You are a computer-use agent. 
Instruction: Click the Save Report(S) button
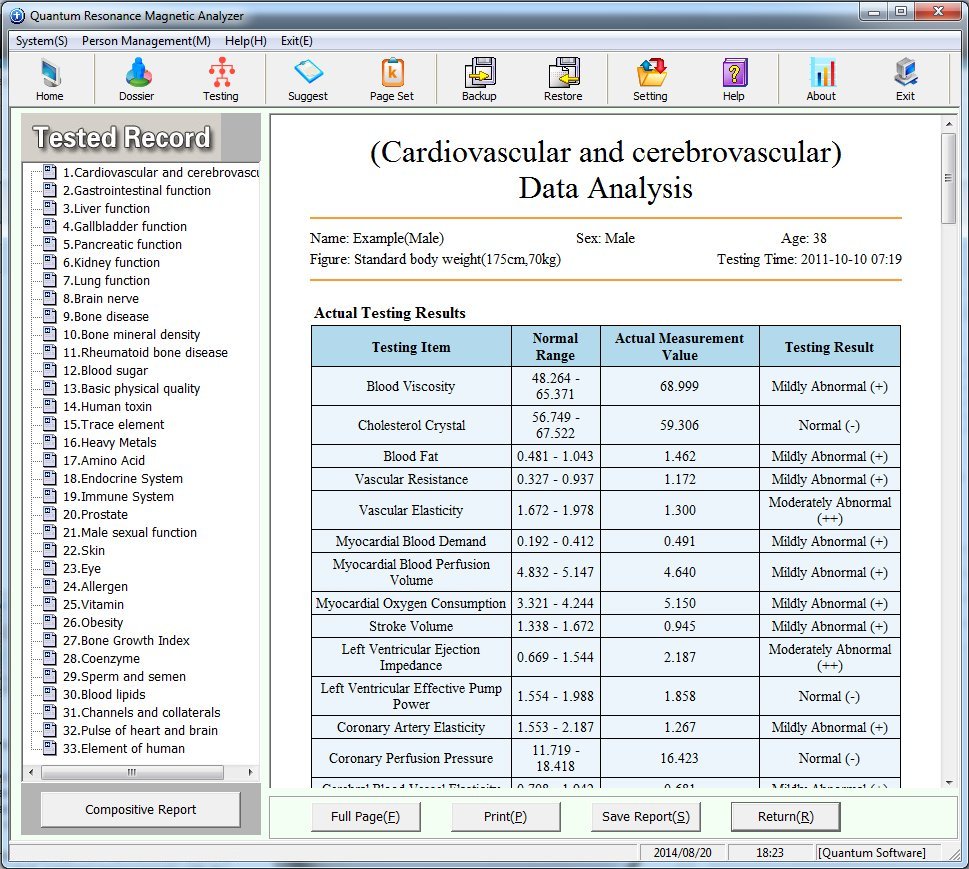pos(645,817)
